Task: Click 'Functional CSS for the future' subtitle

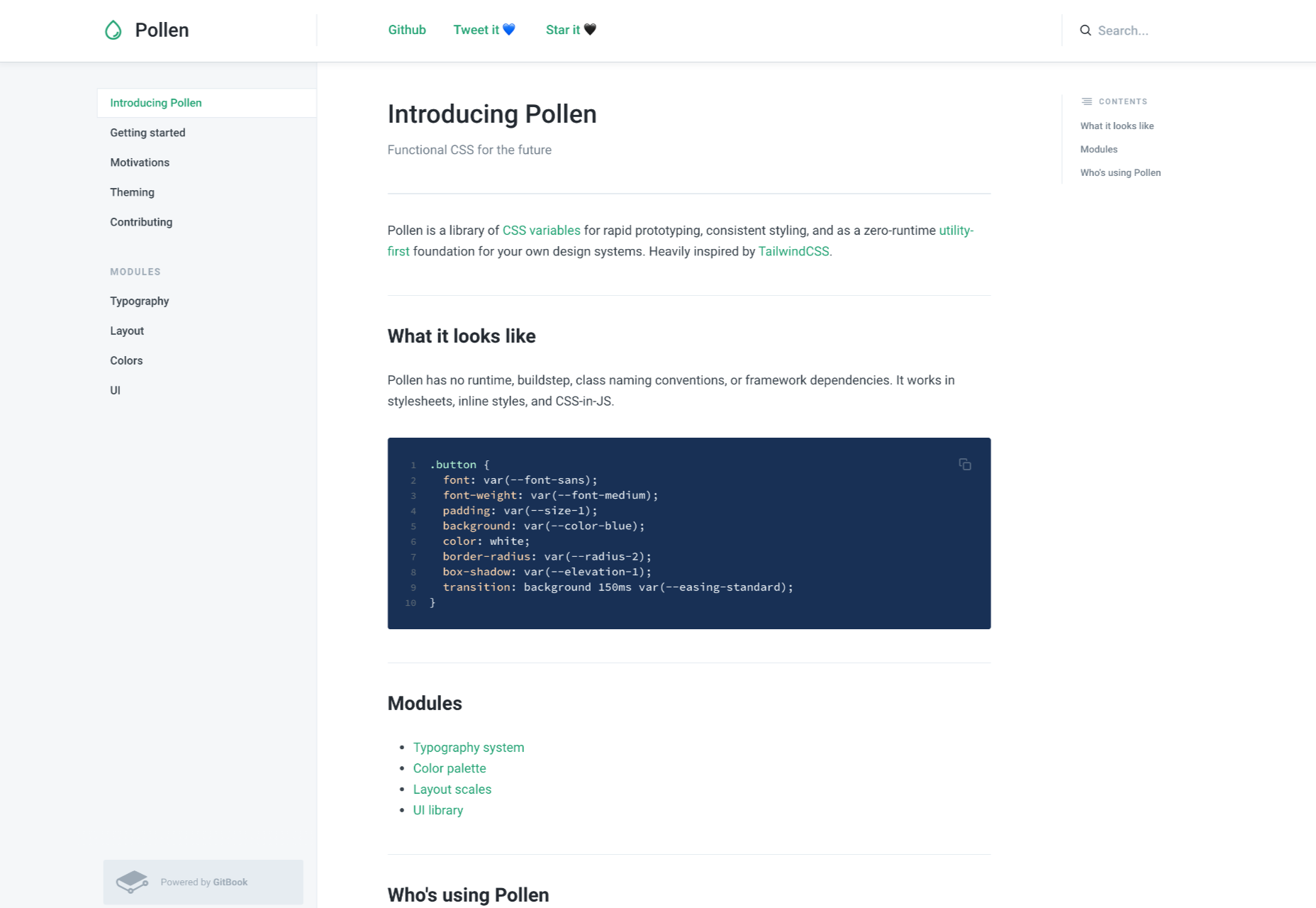Action: click(x=469, y=150)
